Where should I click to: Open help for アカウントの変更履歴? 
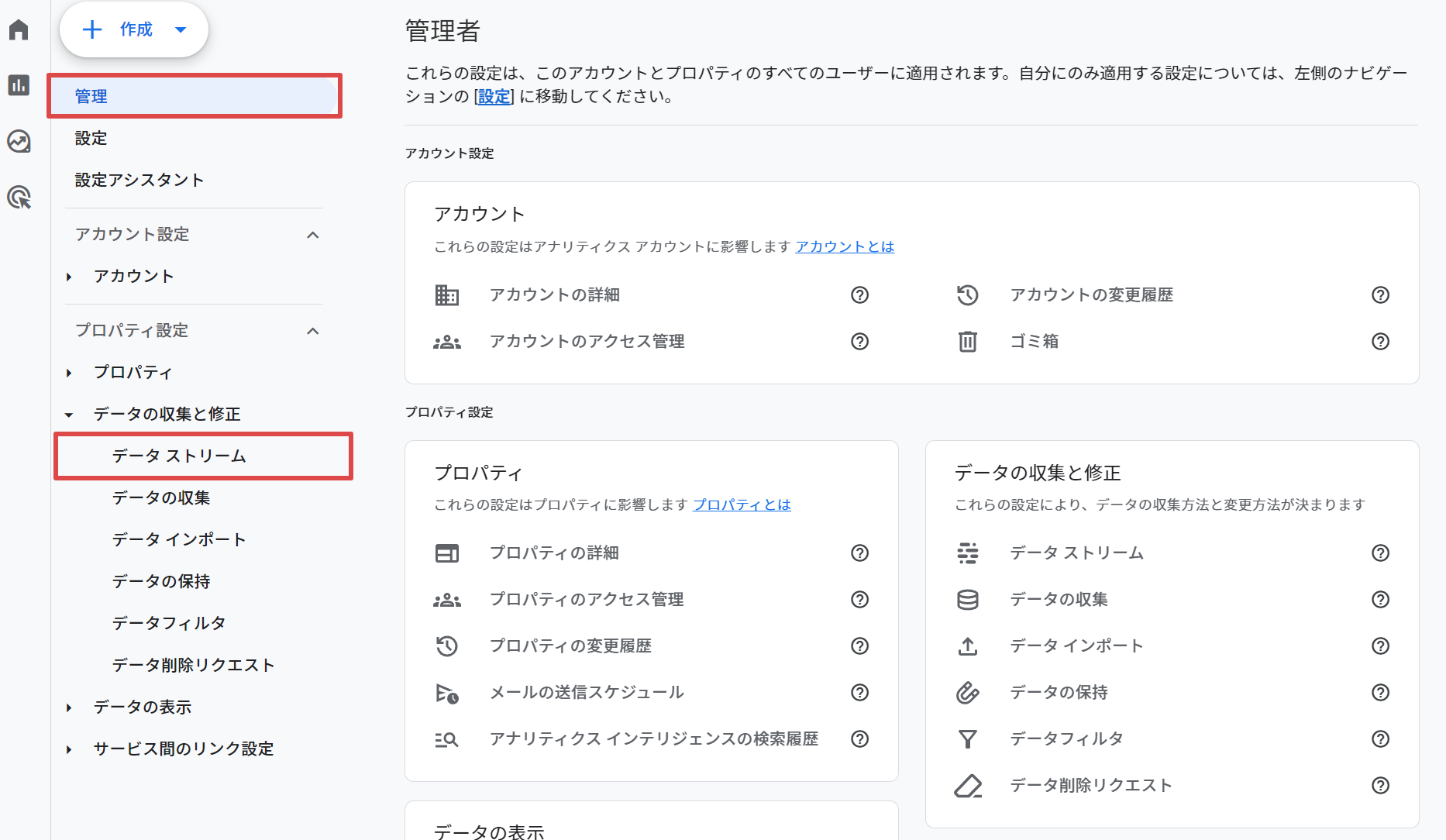[1380, 294]
